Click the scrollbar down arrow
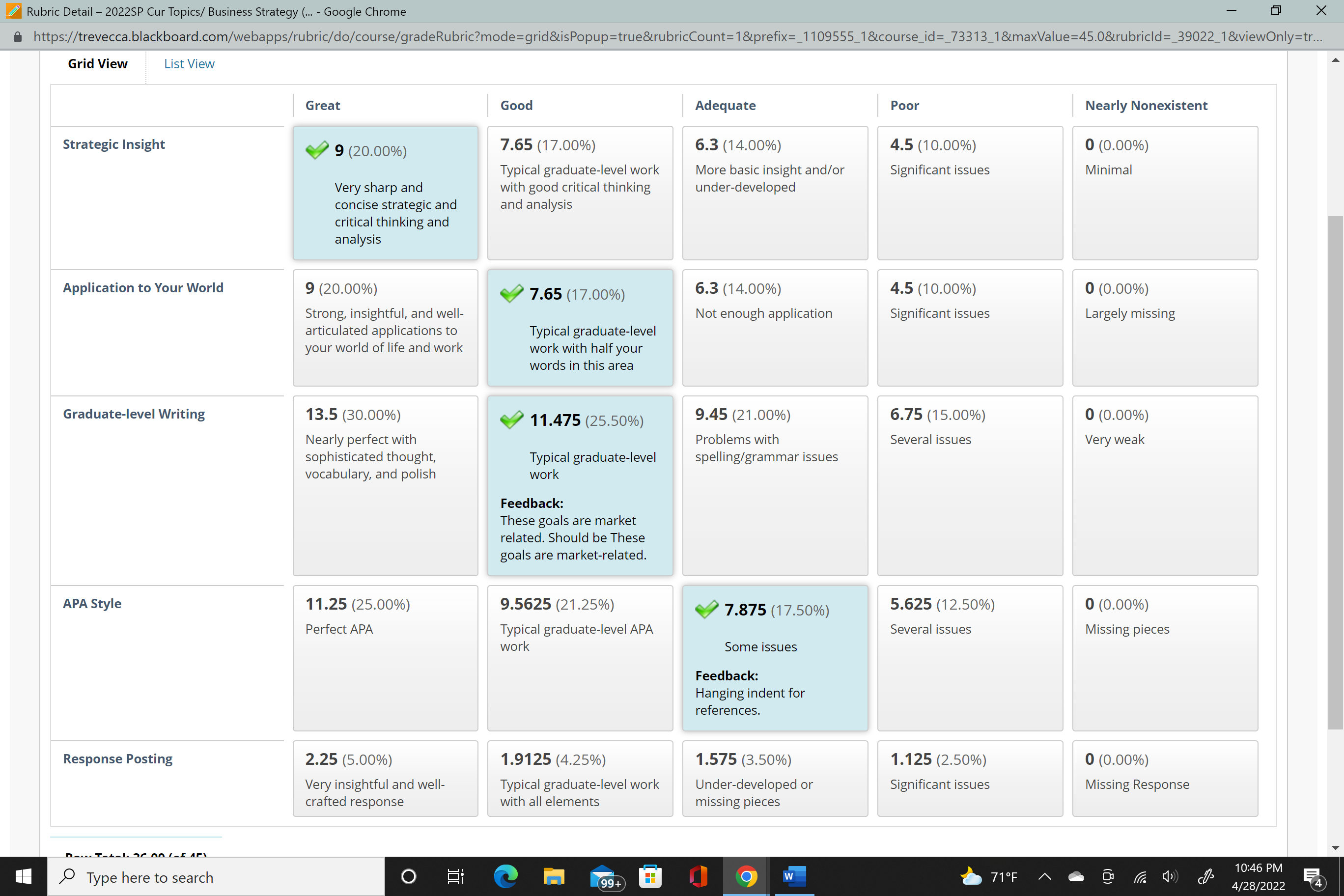1344x896 pixels. tap(1336, 847)
